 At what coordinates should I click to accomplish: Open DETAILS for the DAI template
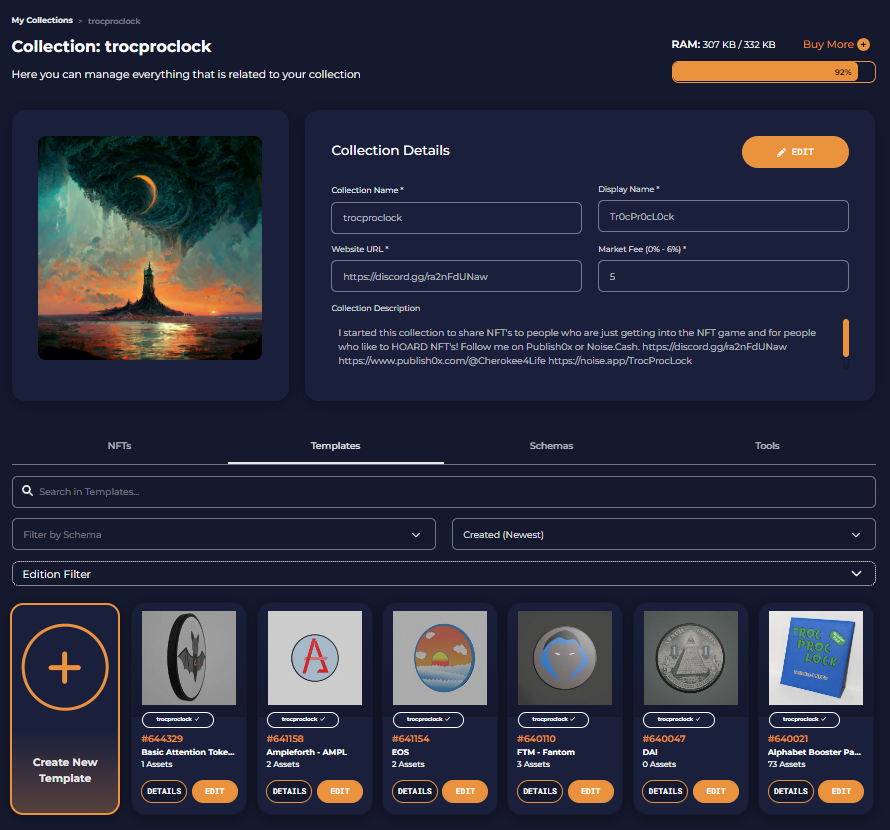point(665,791)
